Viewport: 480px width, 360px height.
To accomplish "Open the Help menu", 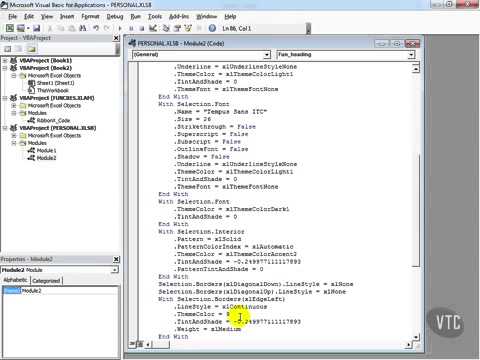I will pyautogui.click(x=230, y=16).
